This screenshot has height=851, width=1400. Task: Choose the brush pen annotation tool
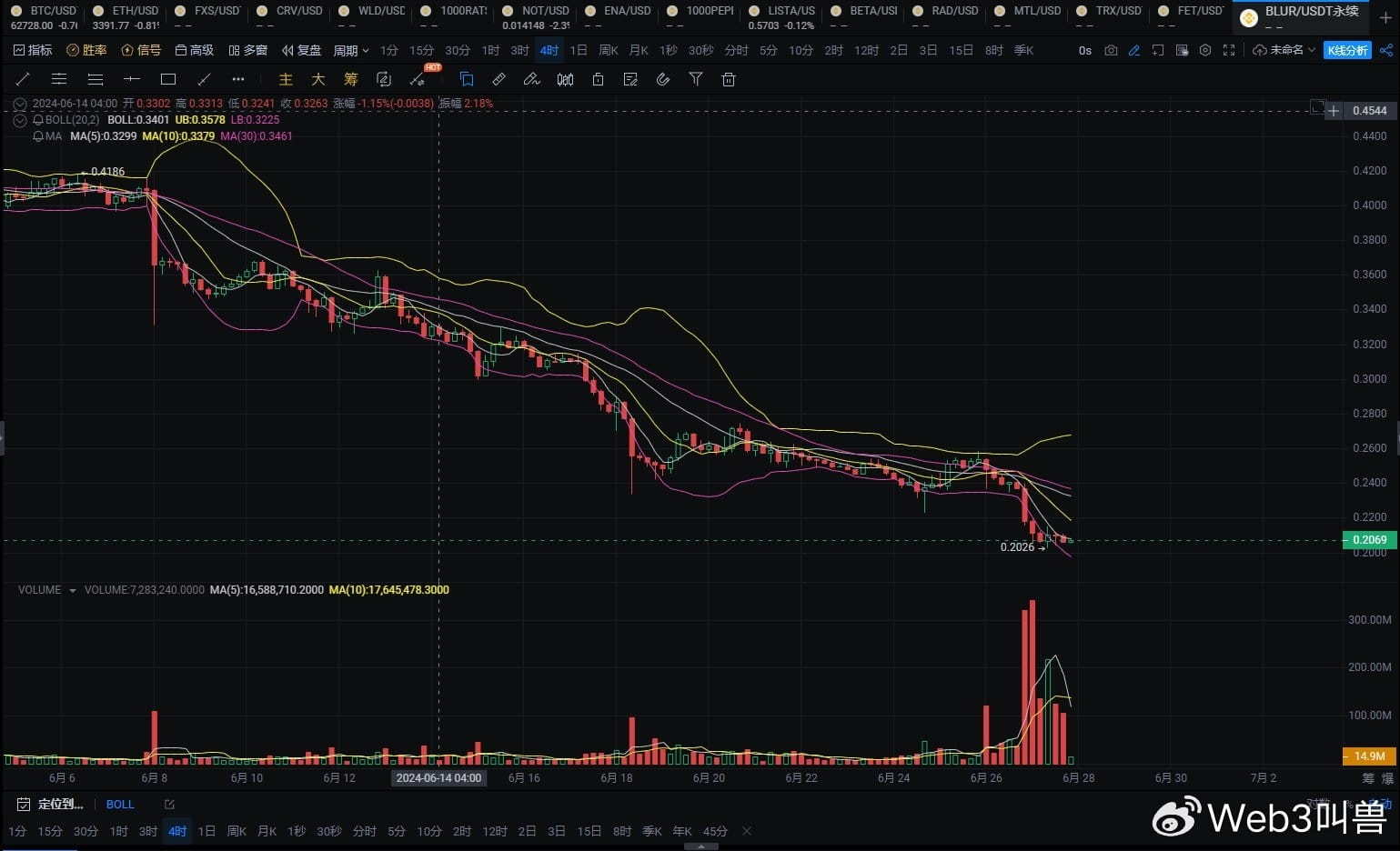[x=532, y=79]
